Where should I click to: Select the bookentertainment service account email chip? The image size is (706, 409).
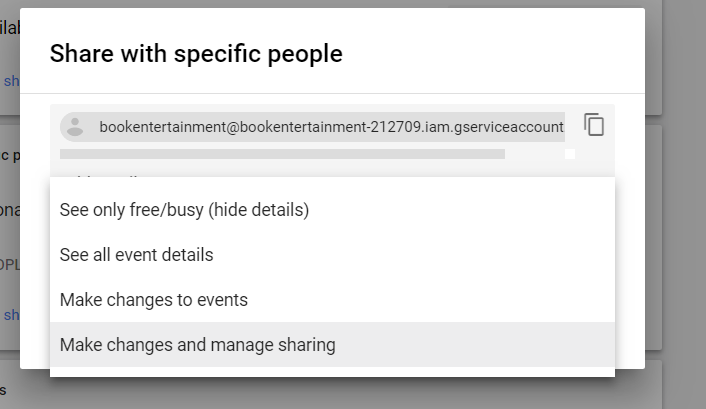click(312, 127)
